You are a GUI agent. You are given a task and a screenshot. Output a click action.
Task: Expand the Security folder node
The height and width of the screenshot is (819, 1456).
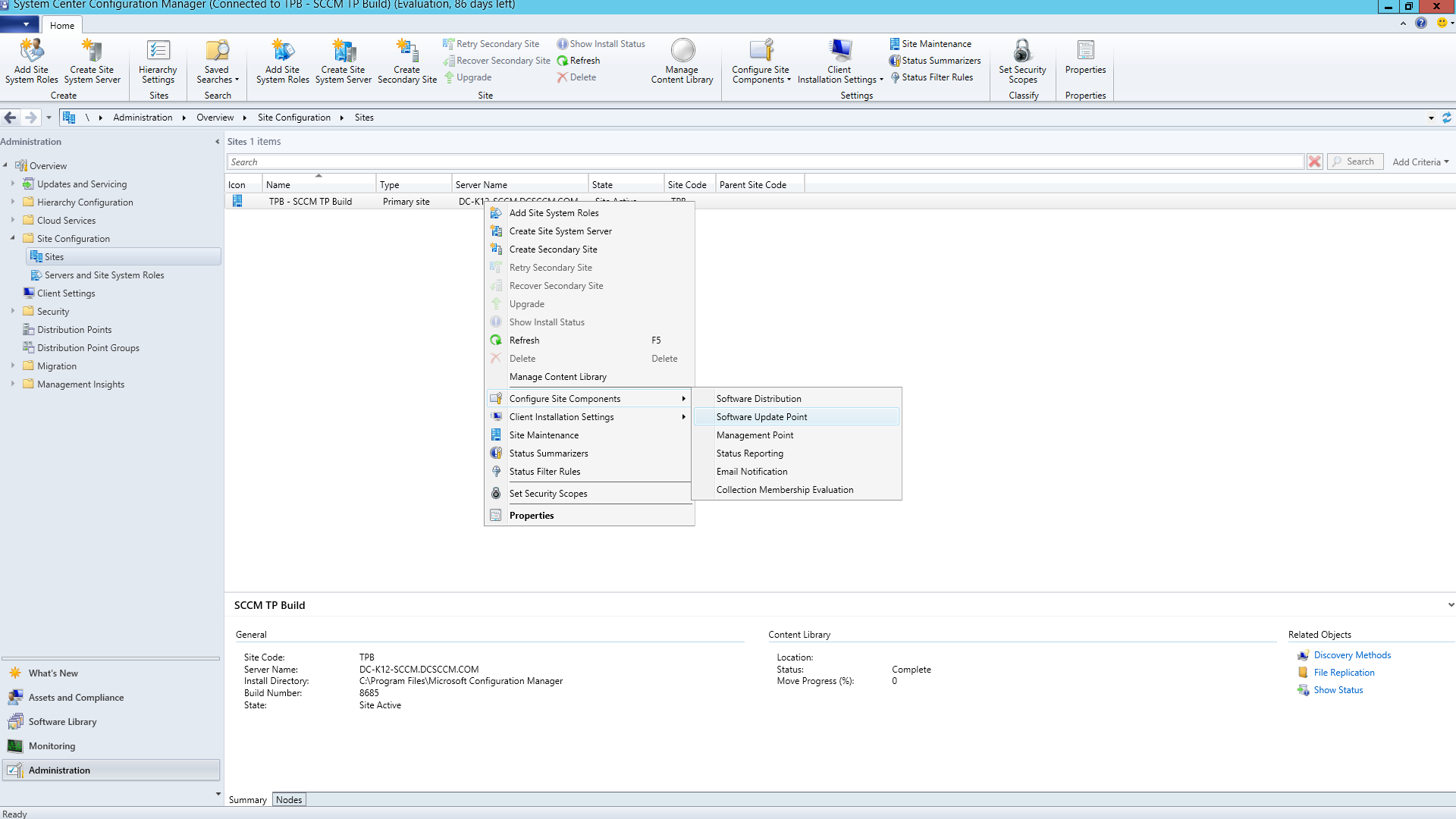point(13,311)
